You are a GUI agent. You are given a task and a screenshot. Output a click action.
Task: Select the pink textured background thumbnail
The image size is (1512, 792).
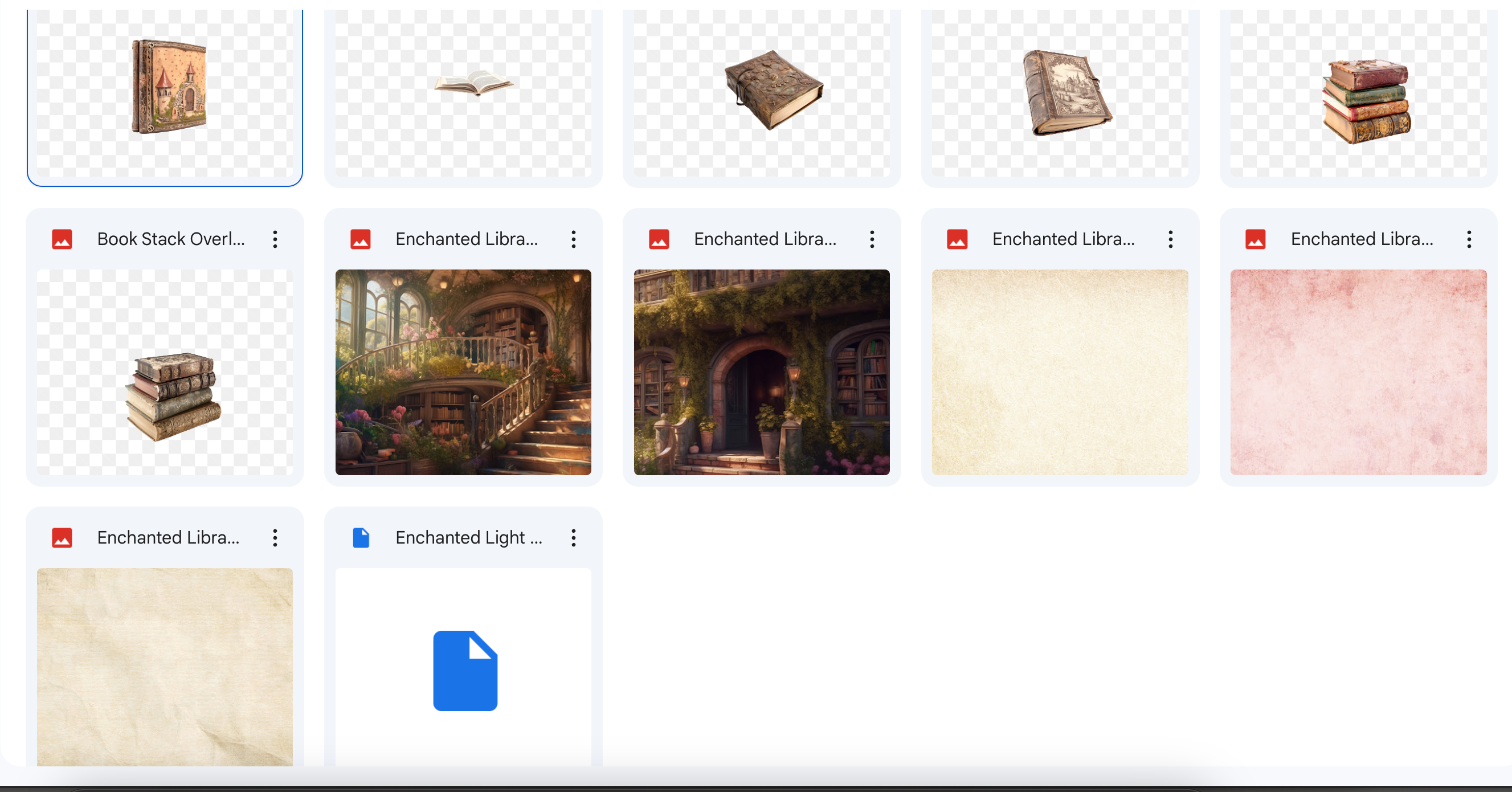[1358, 371]
